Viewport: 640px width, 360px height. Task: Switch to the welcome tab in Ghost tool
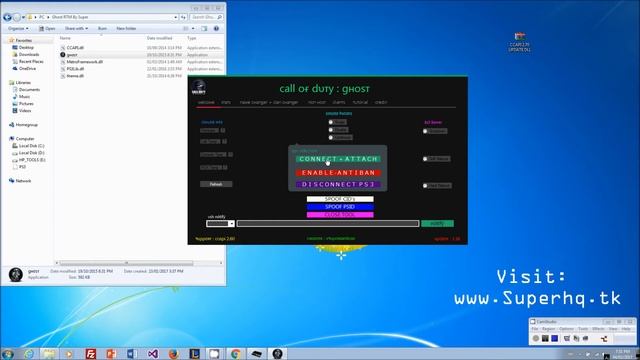coord(206,102)
